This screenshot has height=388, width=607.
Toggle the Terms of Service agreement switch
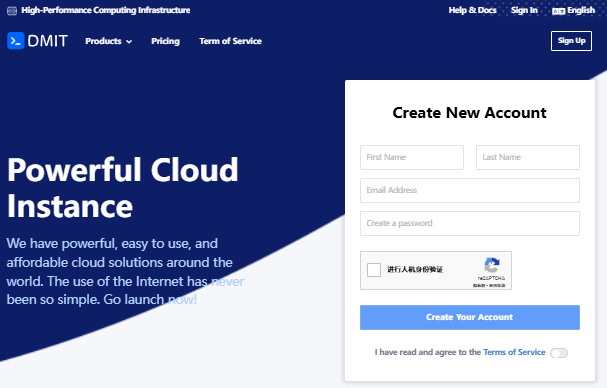[559, 353]
